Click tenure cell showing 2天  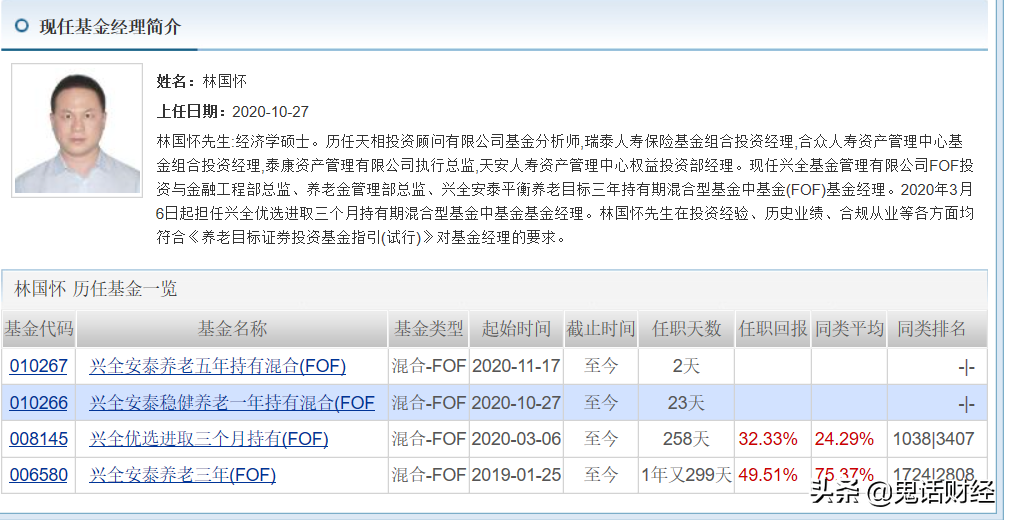686,366
